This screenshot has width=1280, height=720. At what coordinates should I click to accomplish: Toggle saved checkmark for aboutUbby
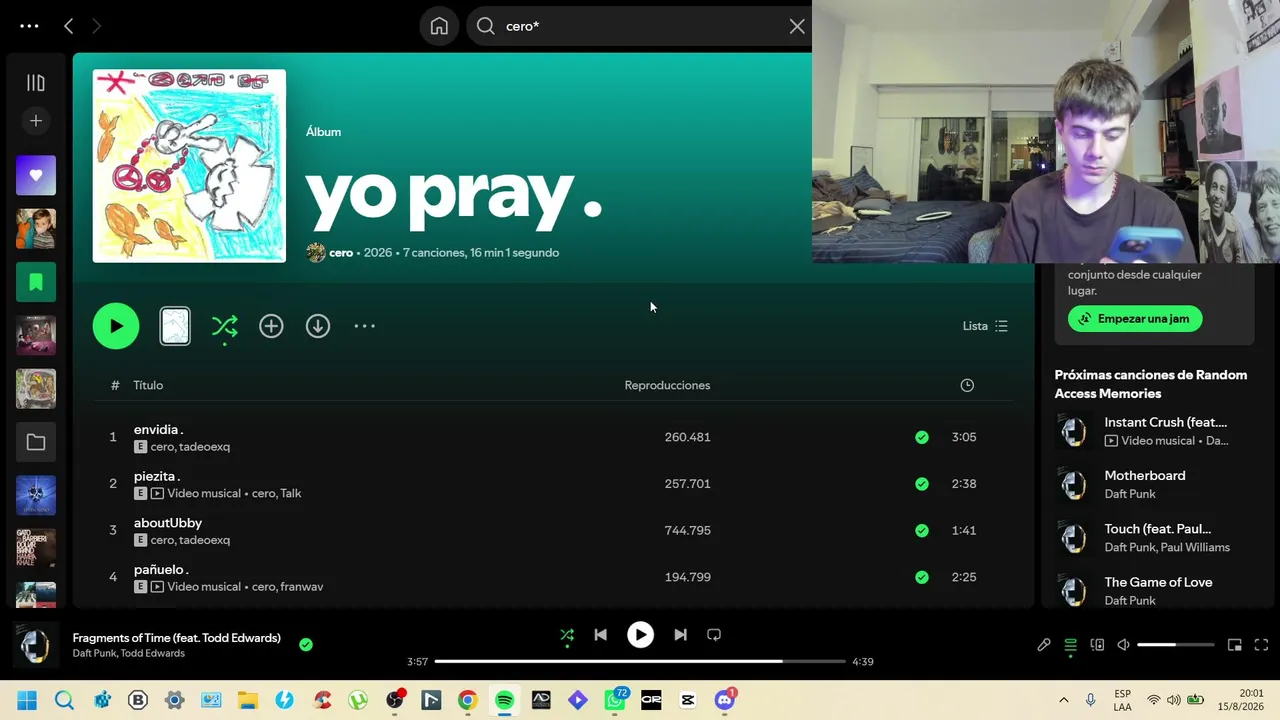[922, 530]
